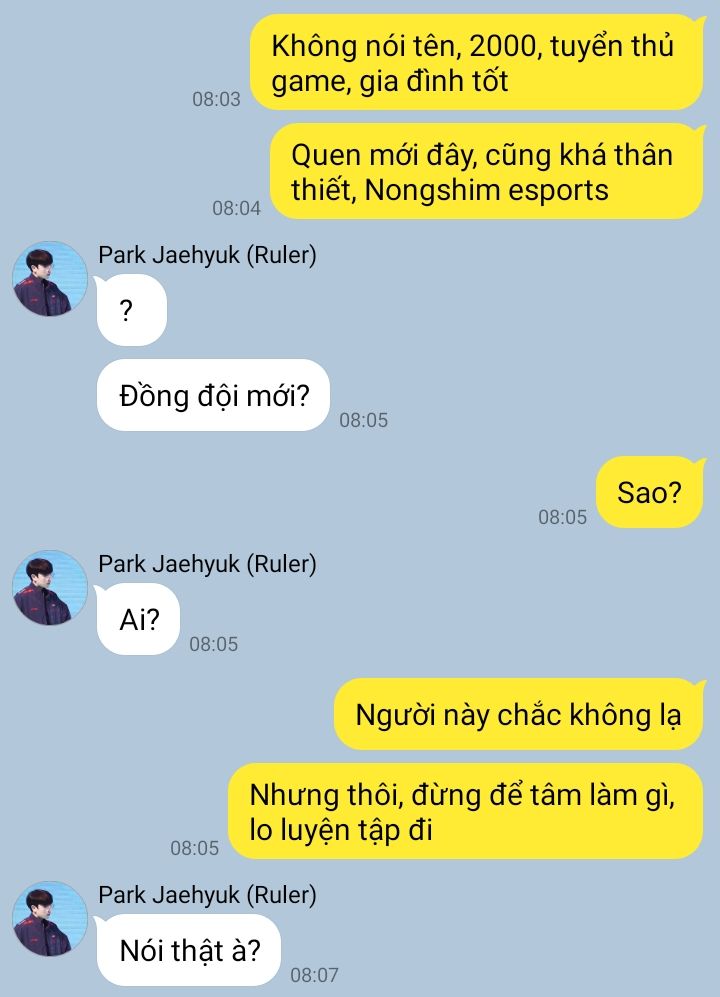Tap the white 'Ai?' message bubble
Screen dimensions: 720x997
click(138, 619)
